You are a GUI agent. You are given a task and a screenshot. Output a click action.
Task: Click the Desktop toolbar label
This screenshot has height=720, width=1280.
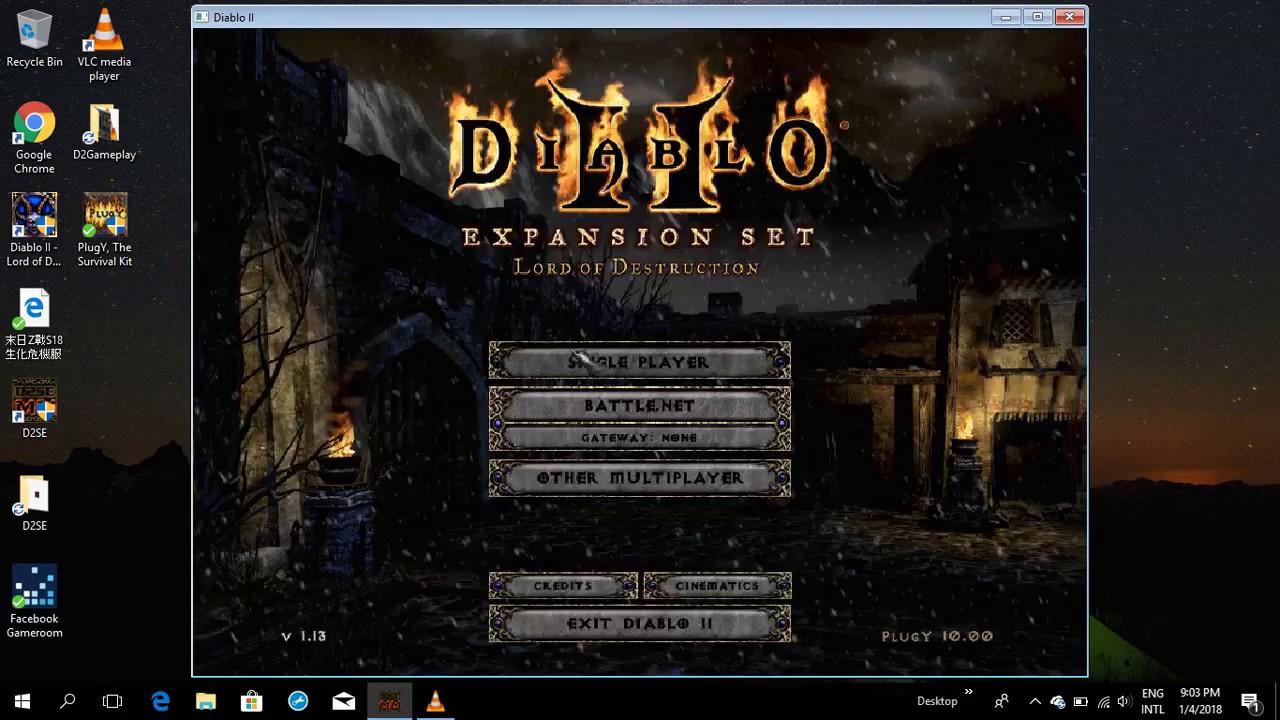[x=937, y=701]
